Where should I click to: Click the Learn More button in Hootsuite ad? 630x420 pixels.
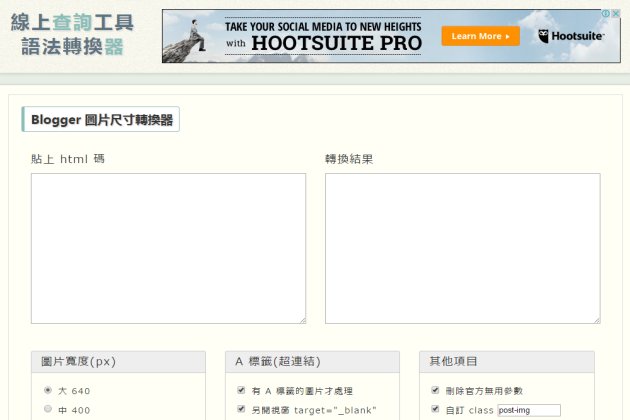pyautogui.click(x=481, y=36)
